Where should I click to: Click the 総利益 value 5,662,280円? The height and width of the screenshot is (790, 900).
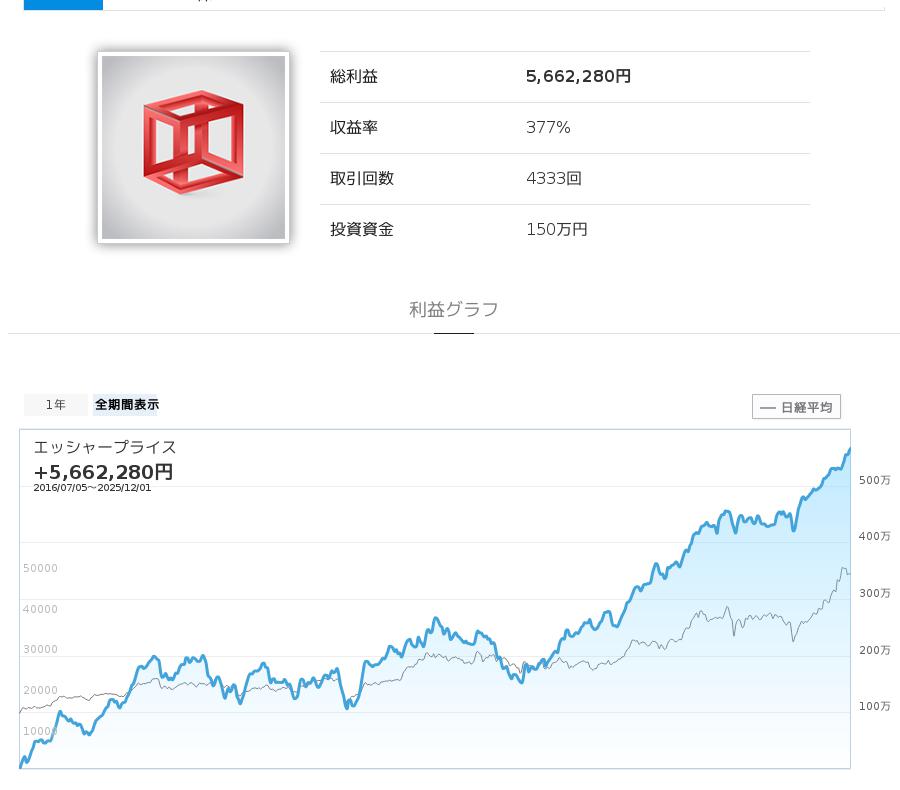tap(578, 77)
